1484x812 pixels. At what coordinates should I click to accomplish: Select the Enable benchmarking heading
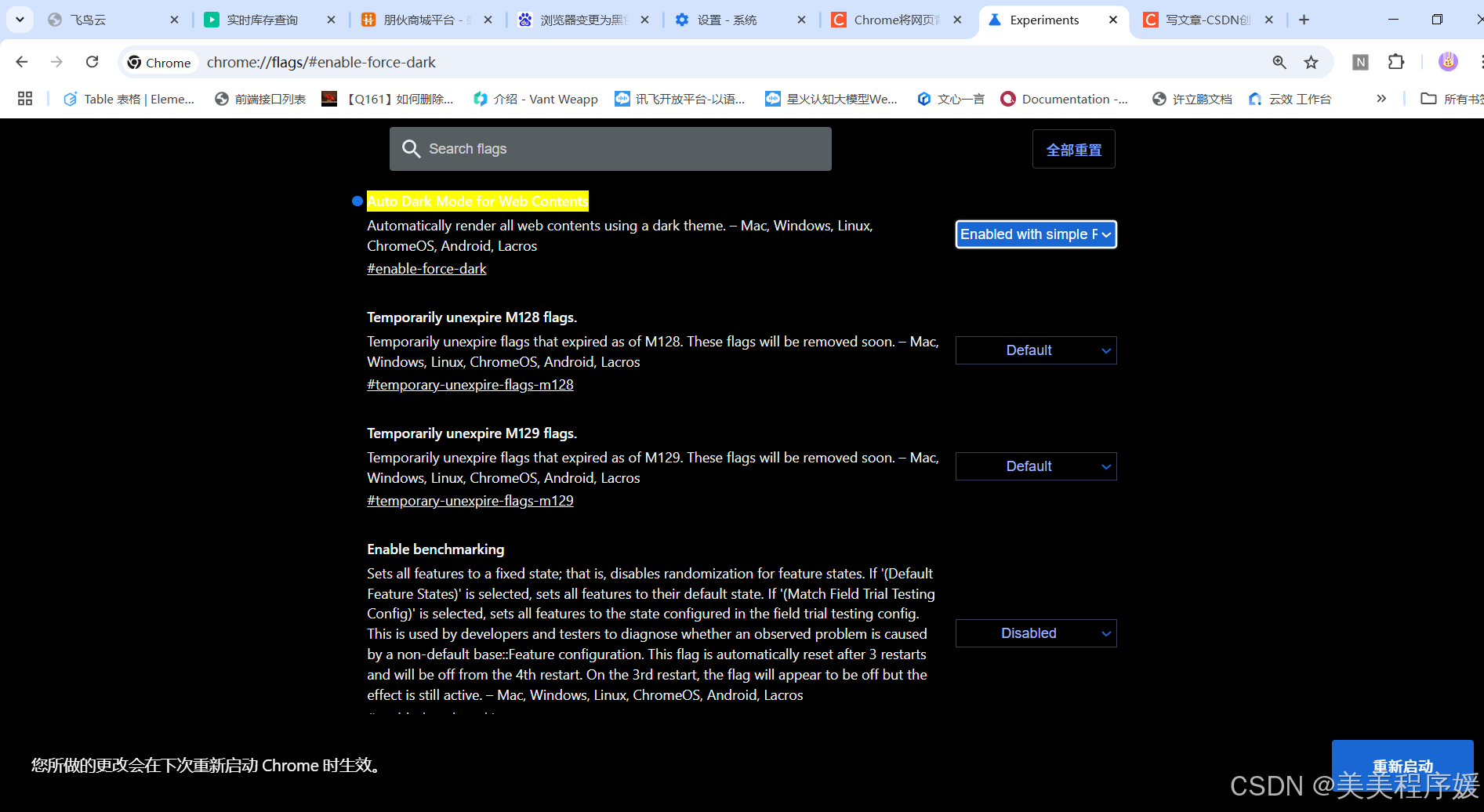click(436, 549)
